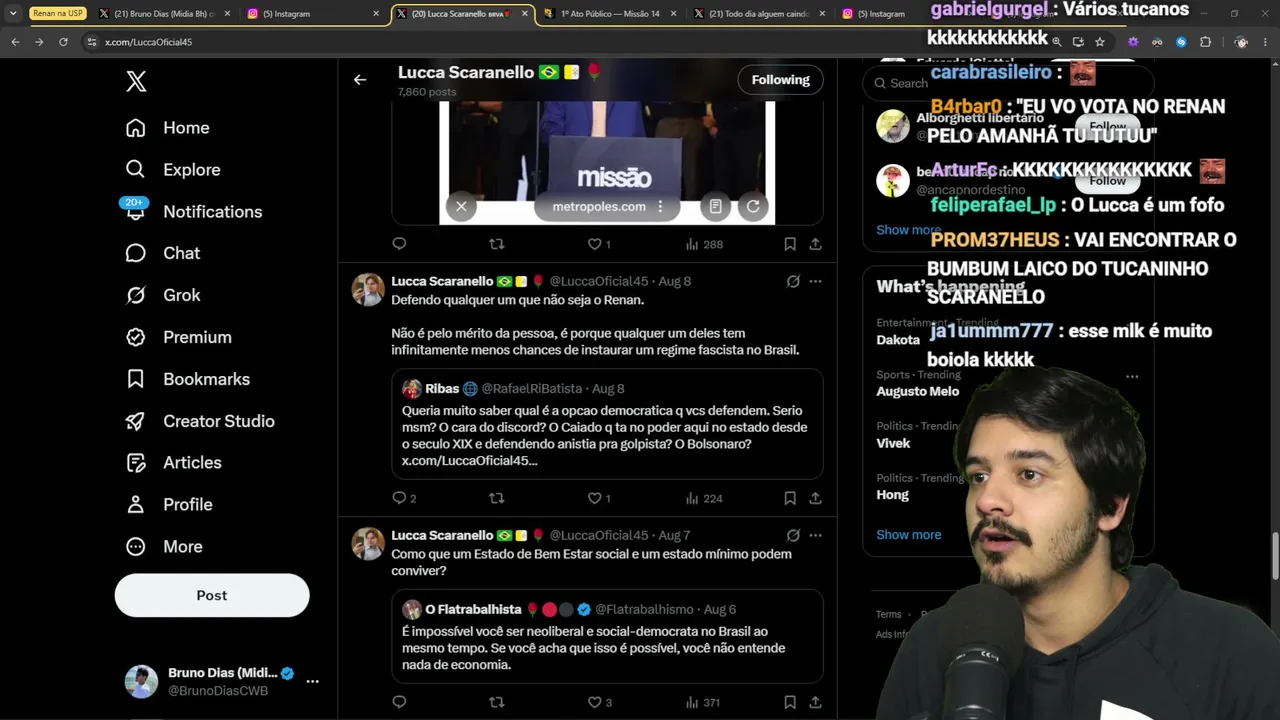Close the active Lucca Scaranello tab
1280x720 pixels.
point(523,14)
